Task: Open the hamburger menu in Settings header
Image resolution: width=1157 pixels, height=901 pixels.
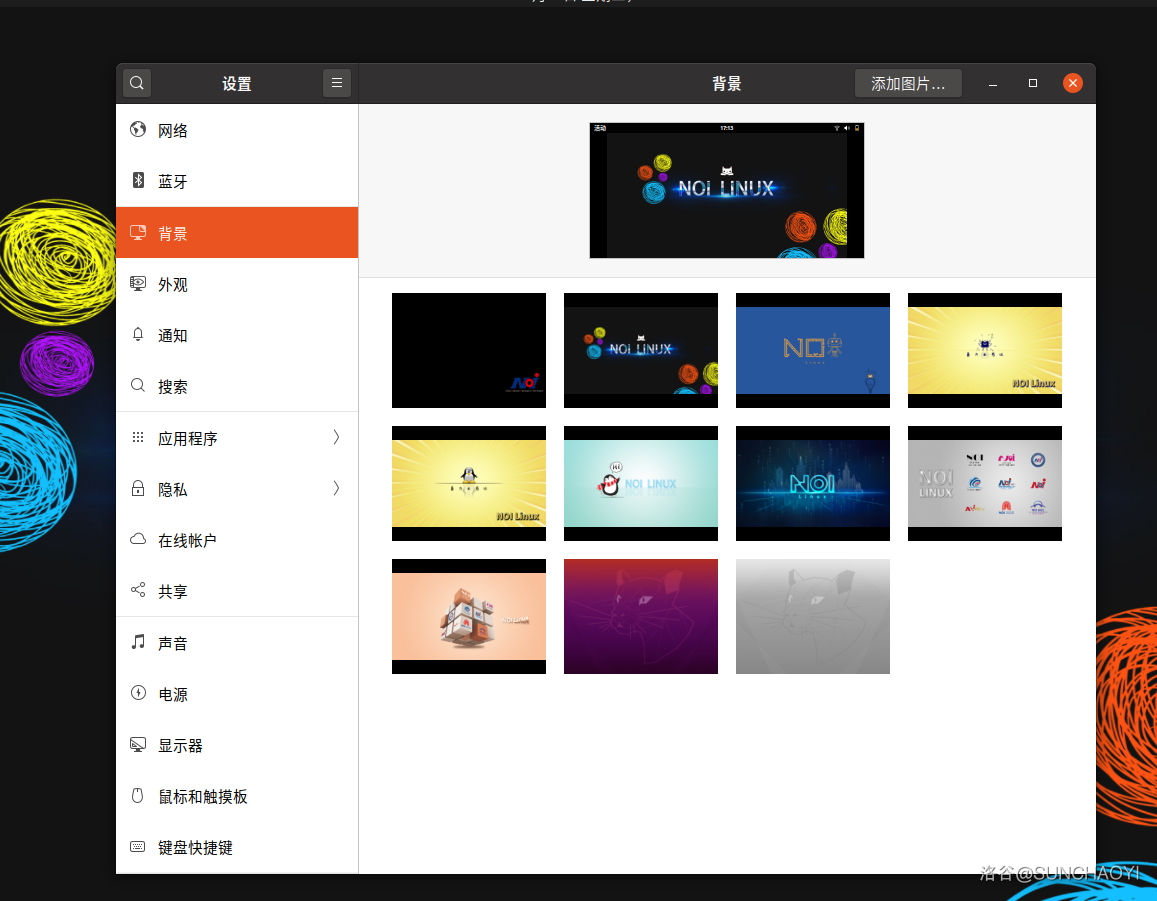Action: coord(337,83)
